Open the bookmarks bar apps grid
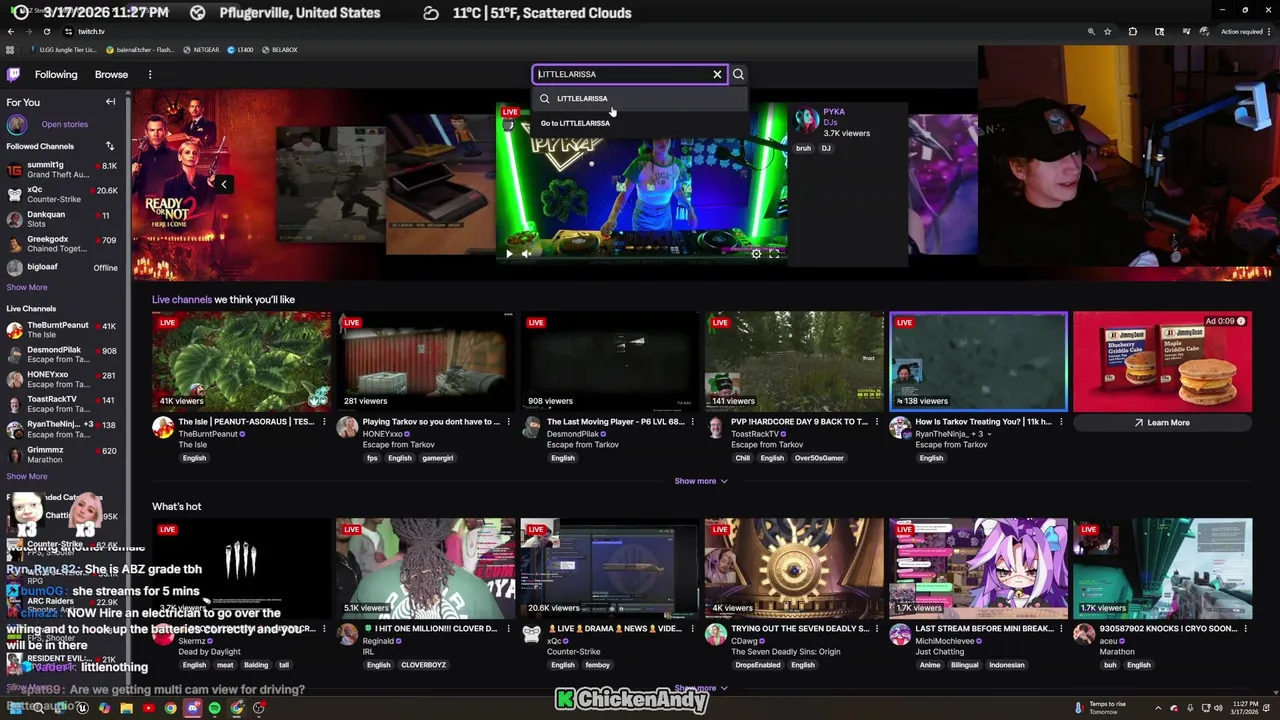The height and width of the screenshot is (720, 1280). 10,49
